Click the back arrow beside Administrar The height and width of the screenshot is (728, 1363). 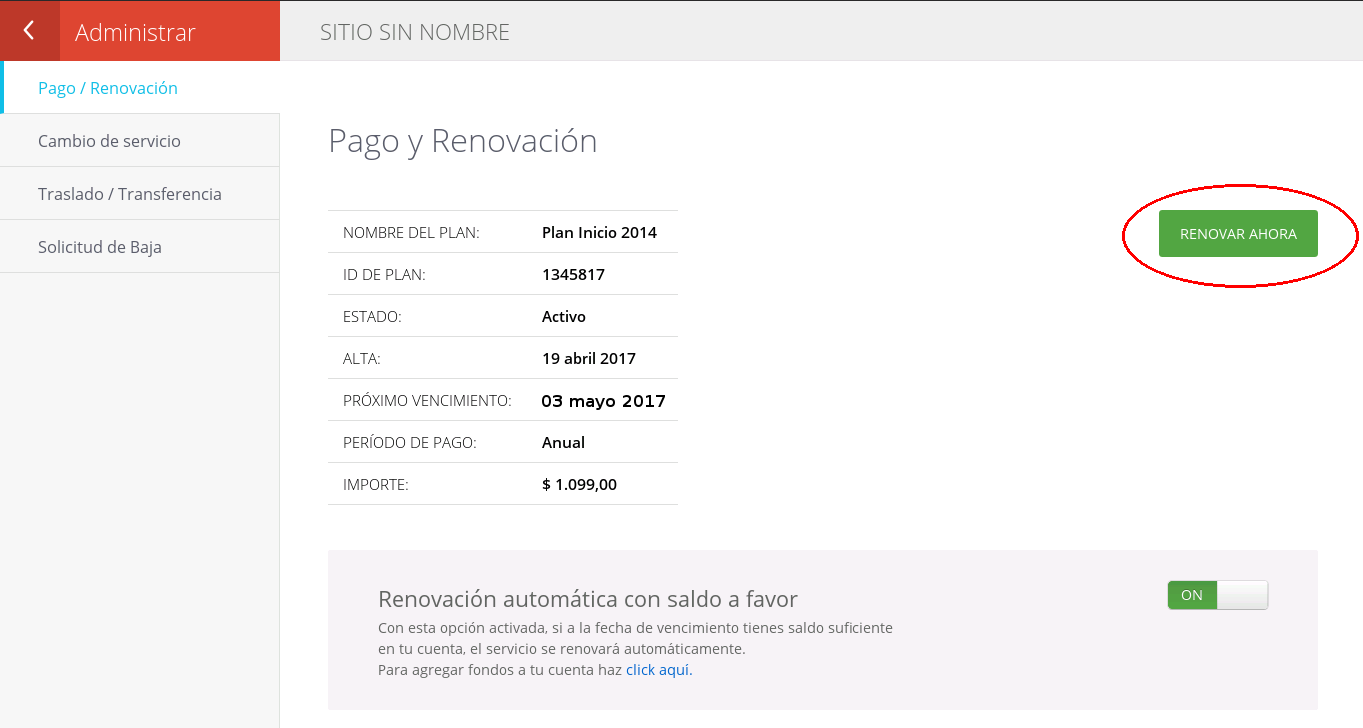pyautogui.click(x=29, y=31)
